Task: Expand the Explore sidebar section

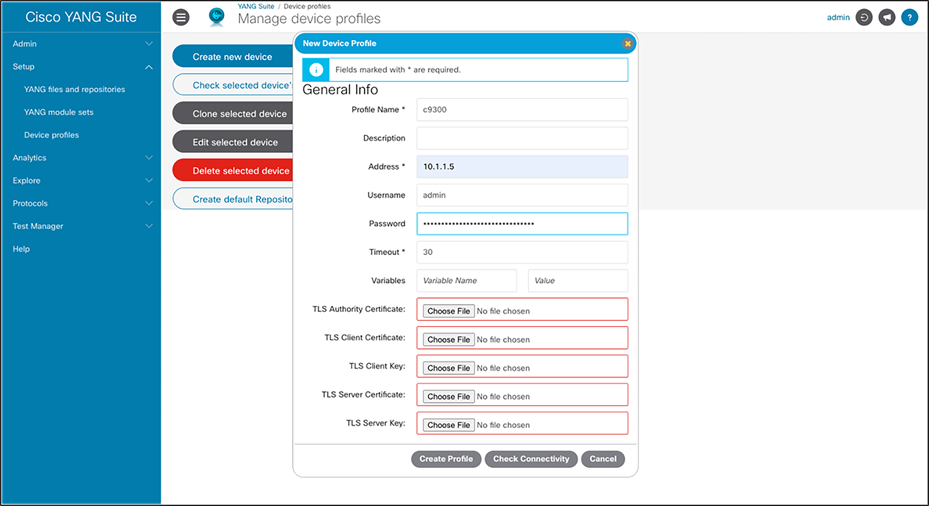Action: pos(81,181)
